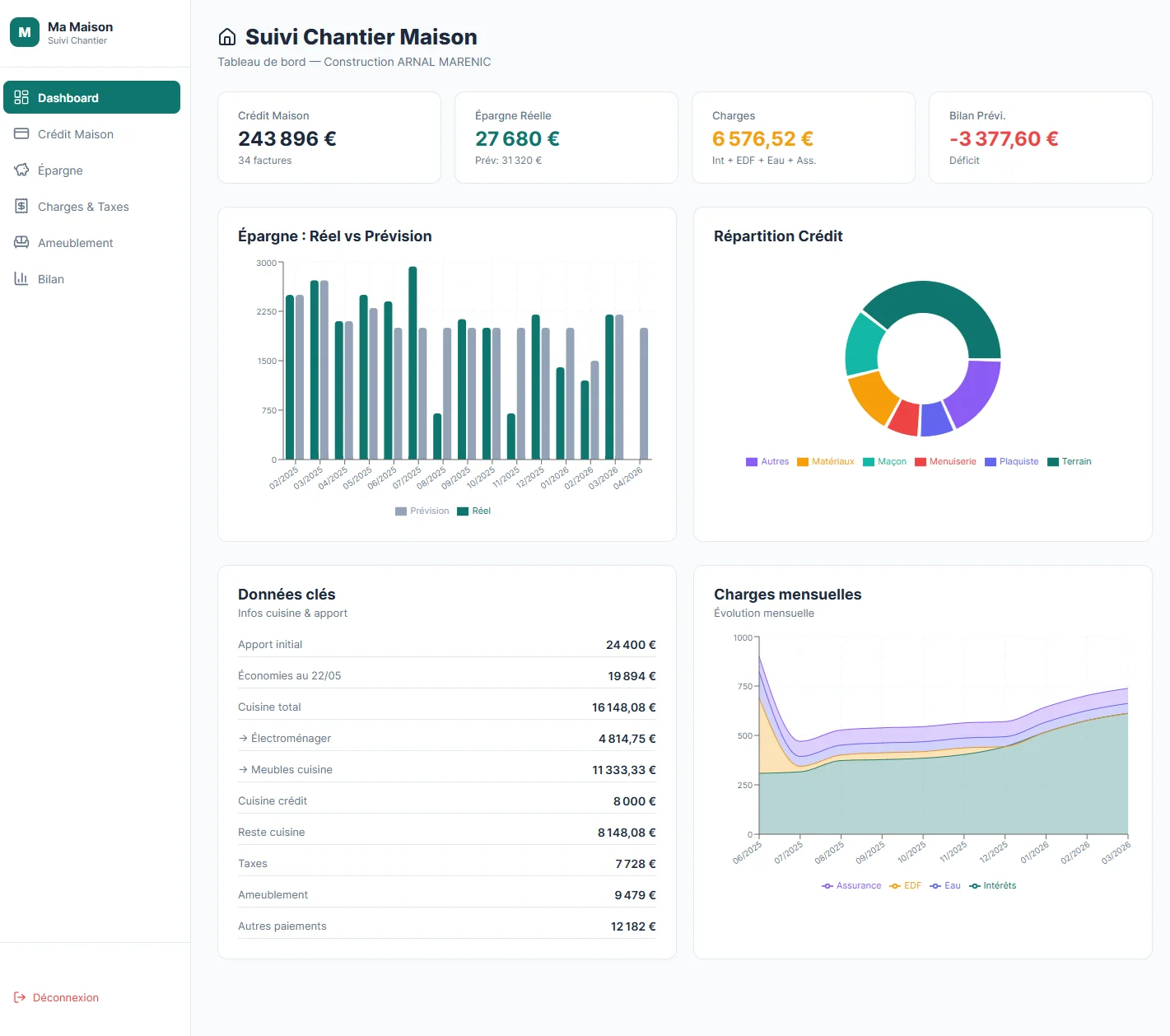This screenshot has width=1170, height=1036.
Task: Click the Bilan bar chart icon
Action: 21,278
